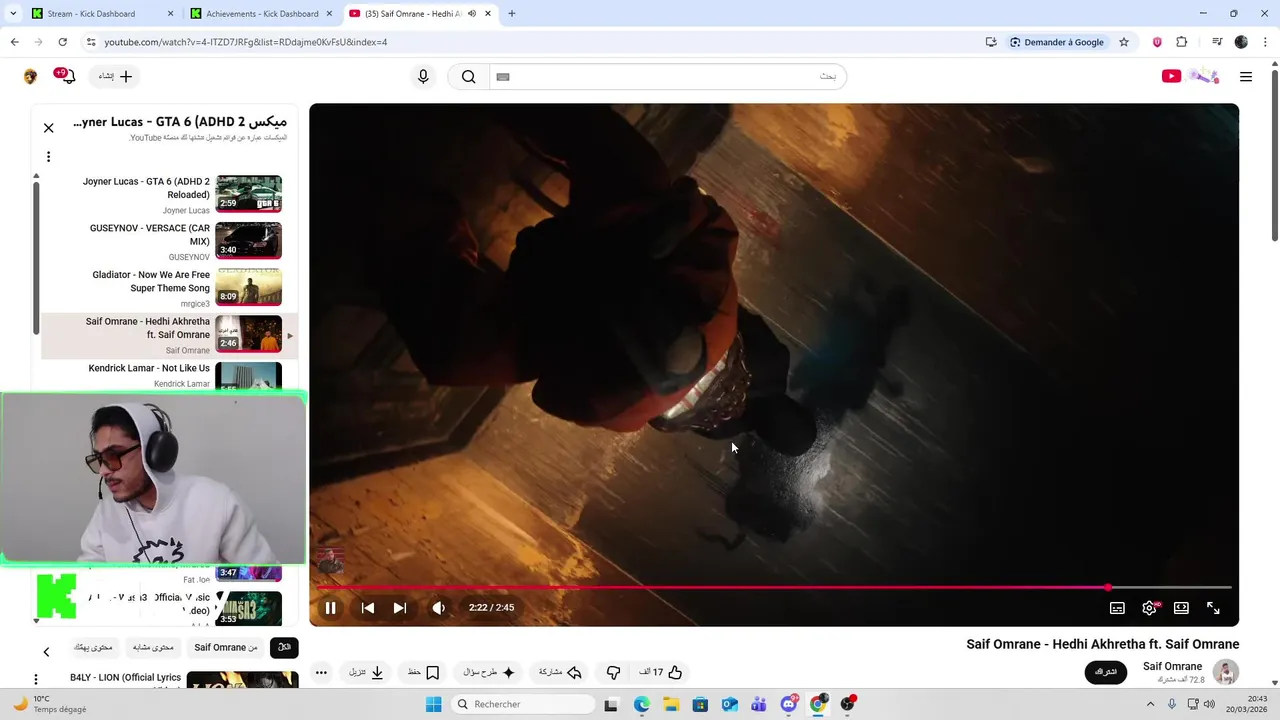The height and width of the screenshot is (720, 1280).
Task: Open the Windows Start menu
Action: point(433,705)
